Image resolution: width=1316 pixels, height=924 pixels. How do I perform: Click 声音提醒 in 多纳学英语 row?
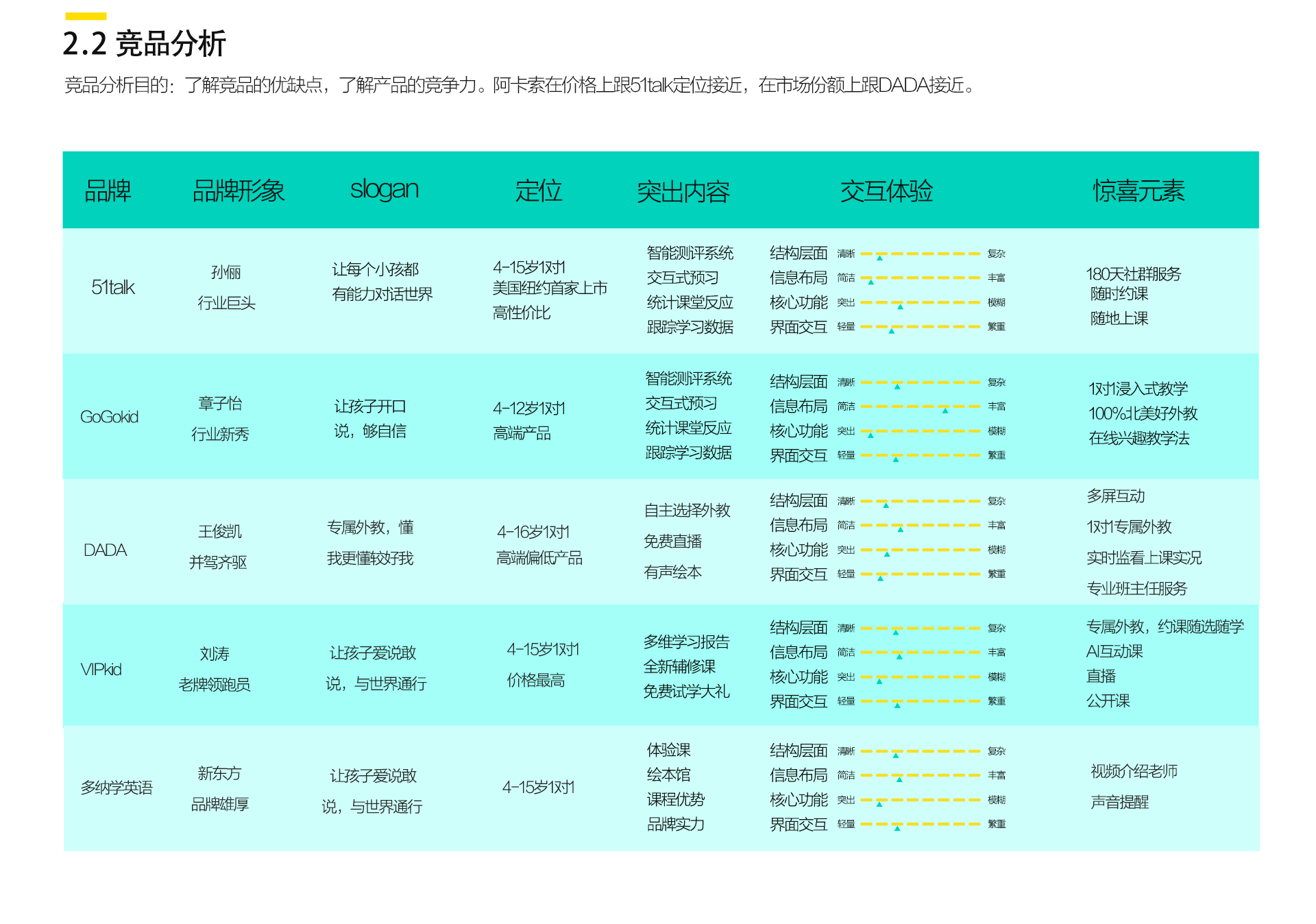tap(1119, 802)
